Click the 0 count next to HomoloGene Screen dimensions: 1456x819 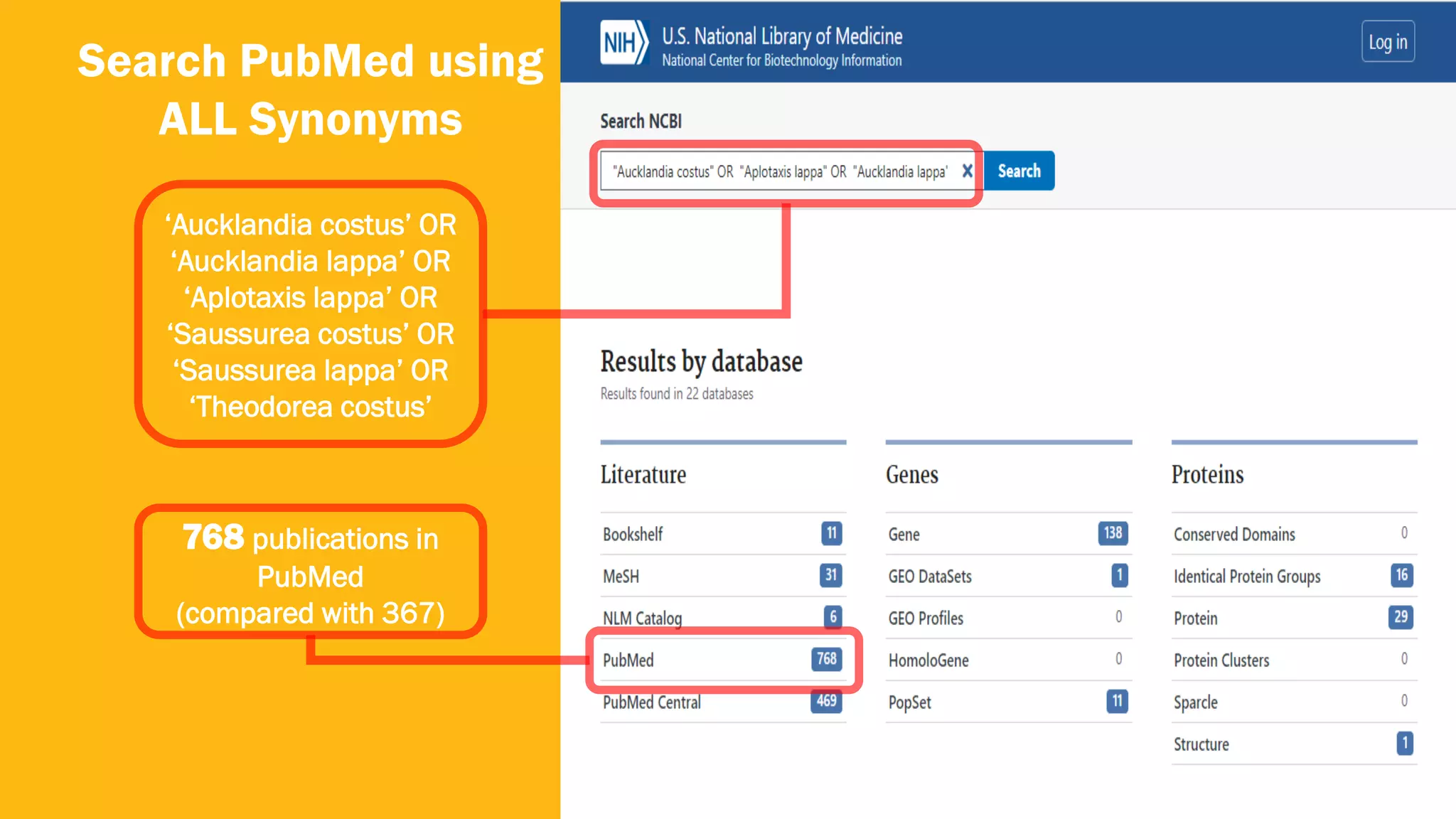pyautogui.click(x=1118, y=659)
